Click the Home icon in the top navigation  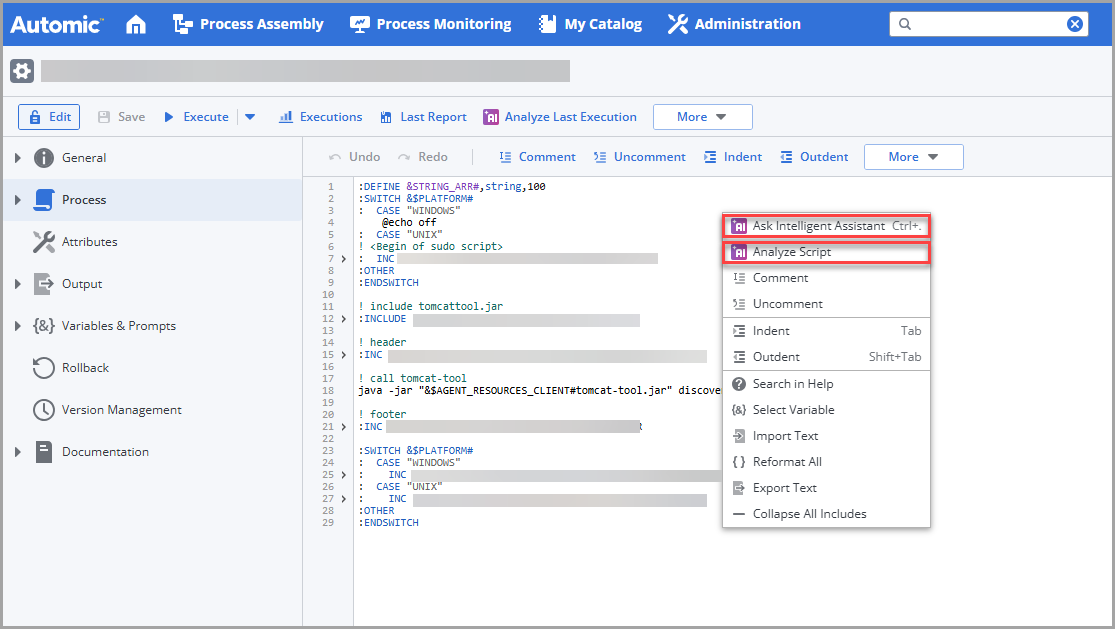click(135, 23)
